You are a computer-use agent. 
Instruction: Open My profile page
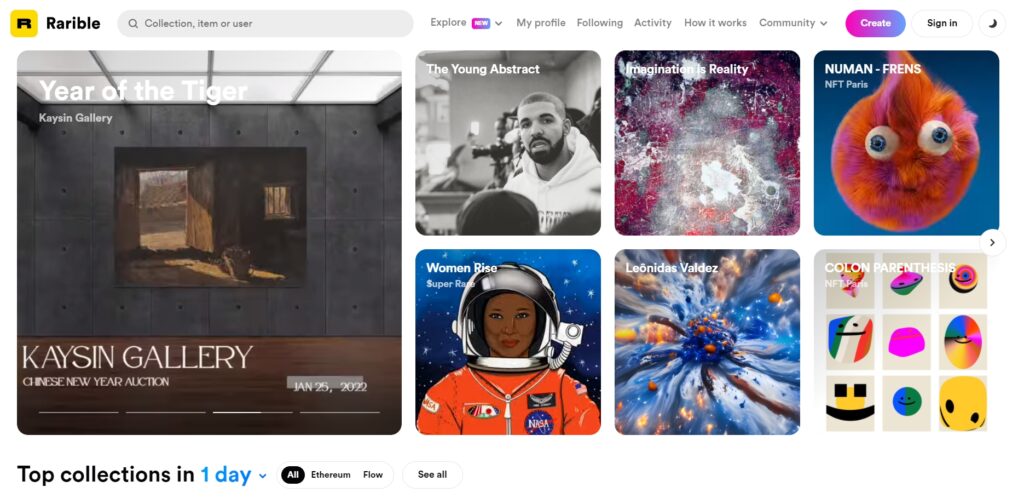[x=540, y=23]
